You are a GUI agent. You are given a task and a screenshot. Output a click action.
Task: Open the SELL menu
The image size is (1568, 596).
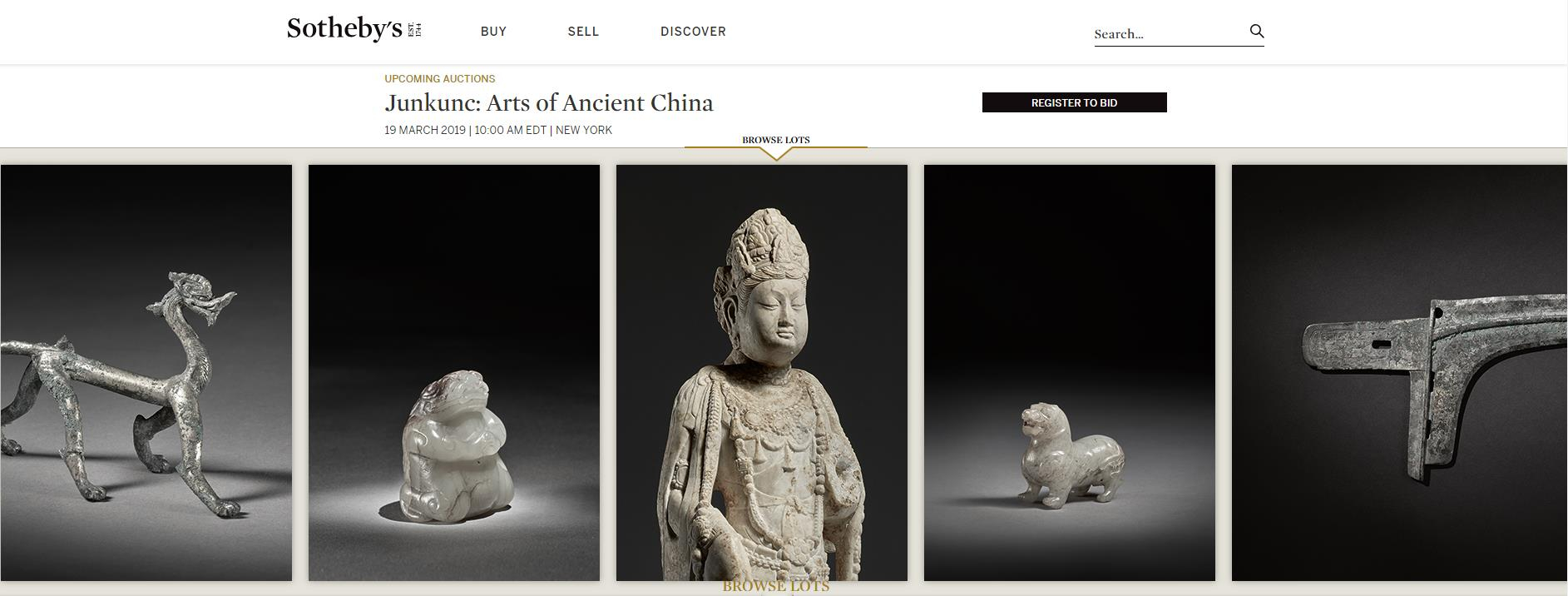pos(583,32)
